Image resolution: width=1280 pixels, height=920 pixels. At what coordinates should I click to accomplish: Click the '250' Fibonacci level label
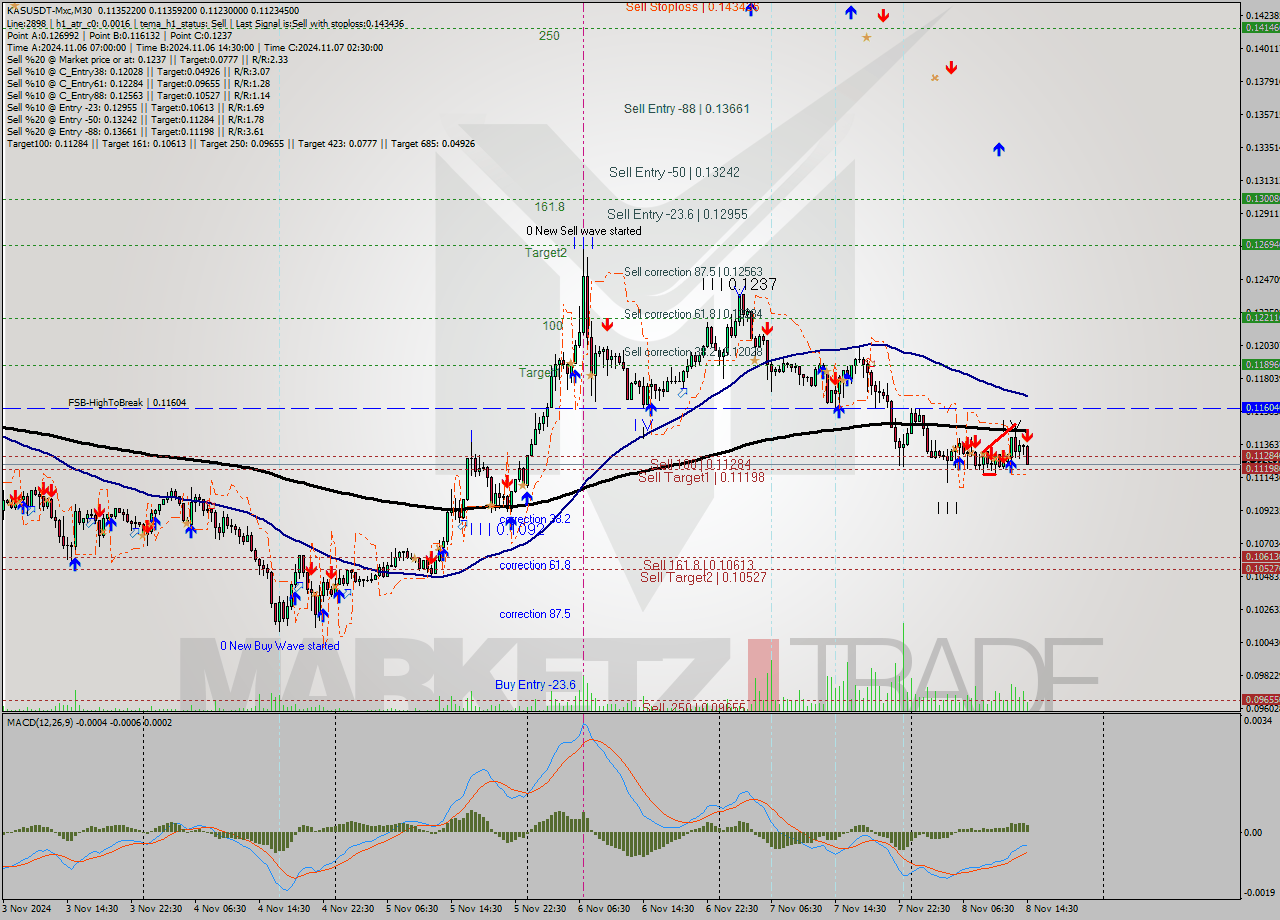549,35
